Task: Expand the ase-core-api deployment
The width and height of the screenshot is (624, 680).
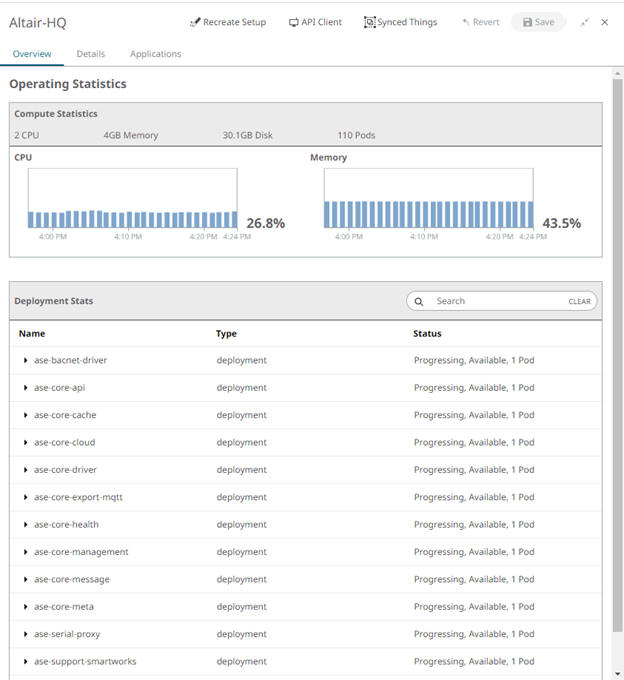Action: tap(25, 388)
